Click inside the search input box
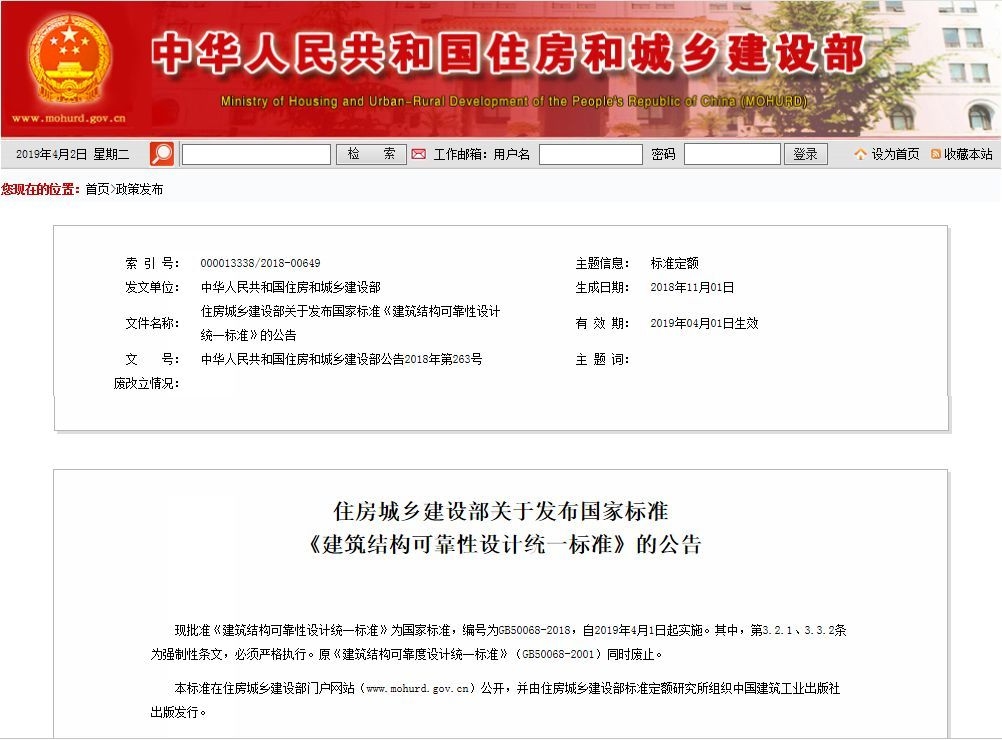Viewport: 1002px width, 740px height. [255, 153]
